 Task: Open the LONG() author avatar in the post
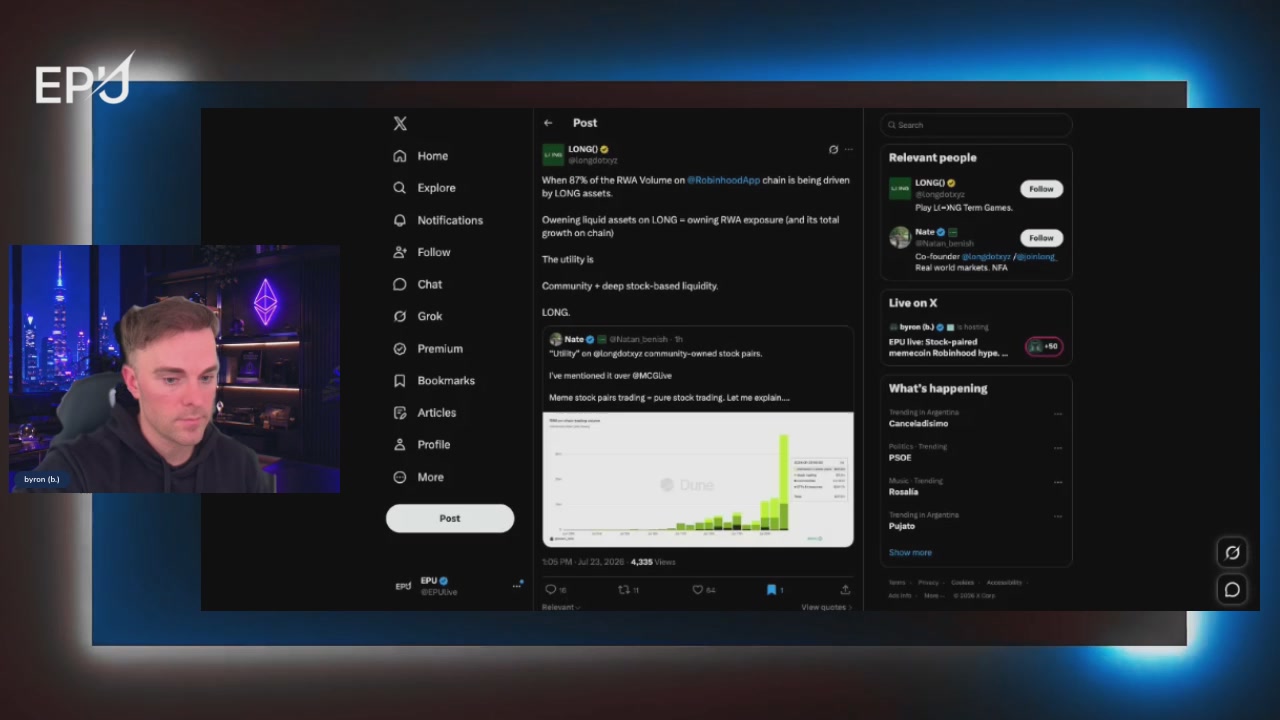click(x=553, y=154)
